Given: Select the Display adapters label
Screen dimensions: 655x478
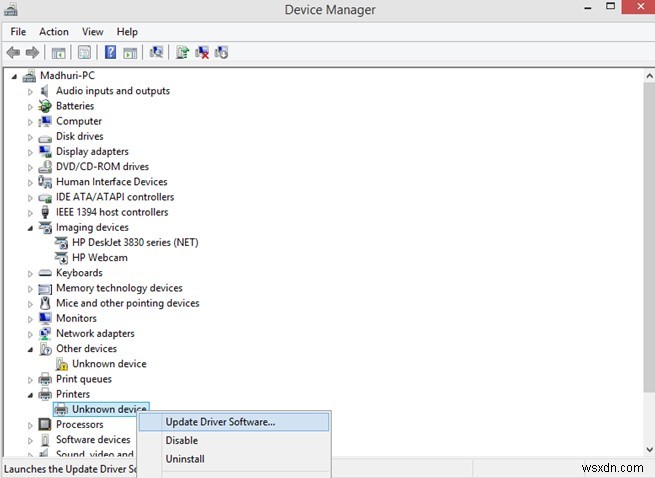Looking at the screenshot, I should click(92, 151).
